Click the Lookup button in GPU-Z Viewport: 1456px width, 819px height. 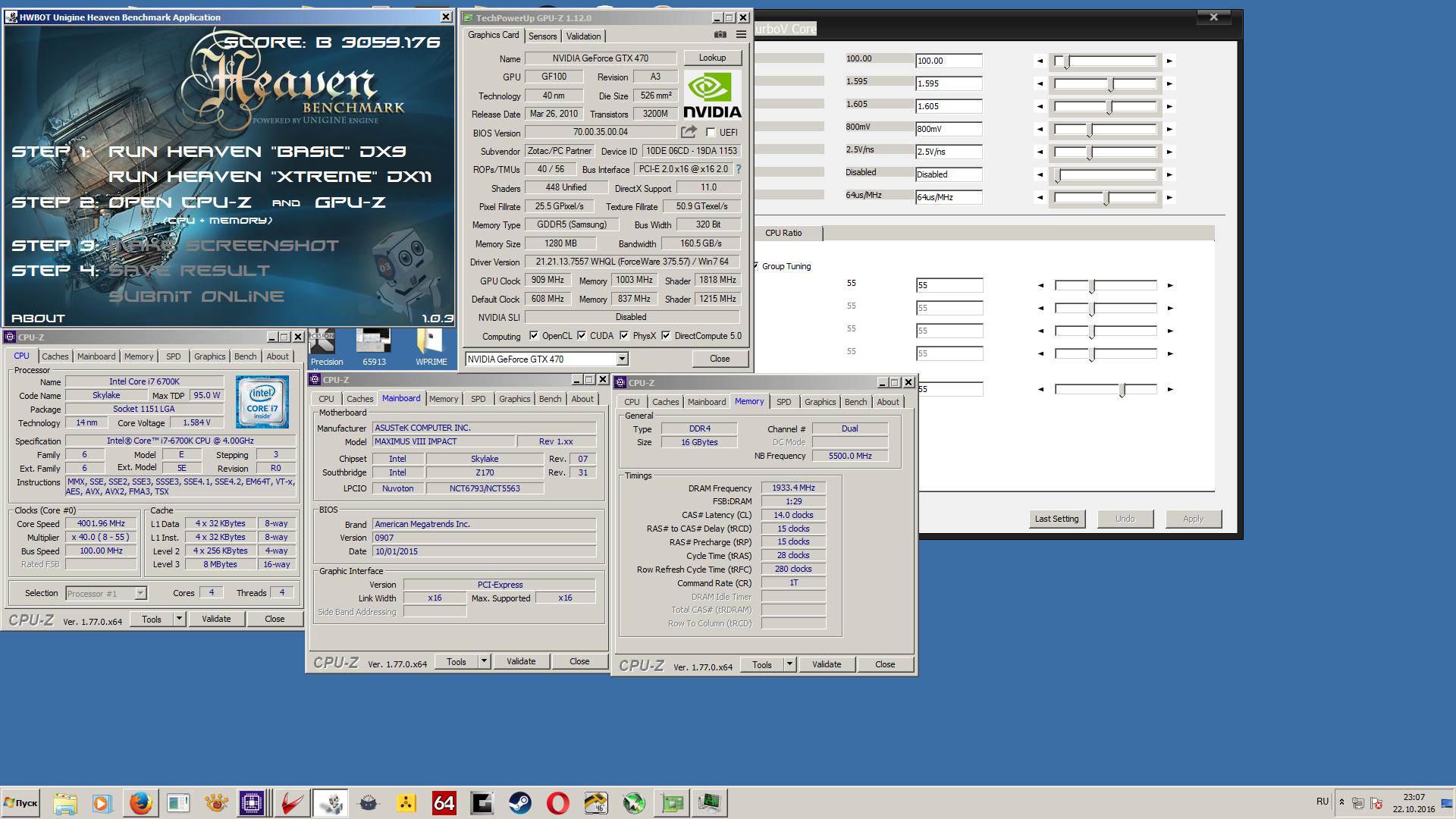712,58
